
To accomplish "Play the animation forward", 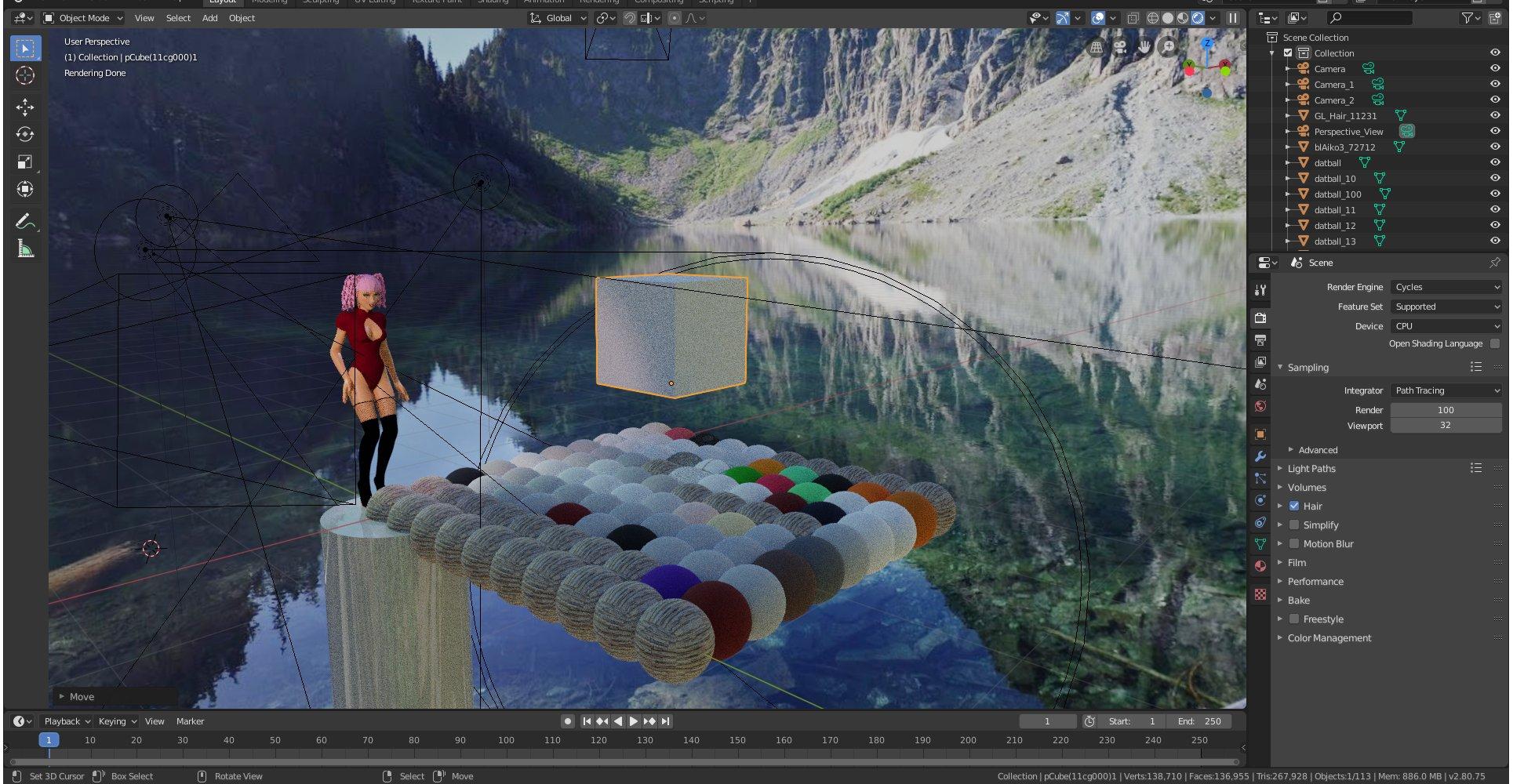I will click(x=634, y=721).
